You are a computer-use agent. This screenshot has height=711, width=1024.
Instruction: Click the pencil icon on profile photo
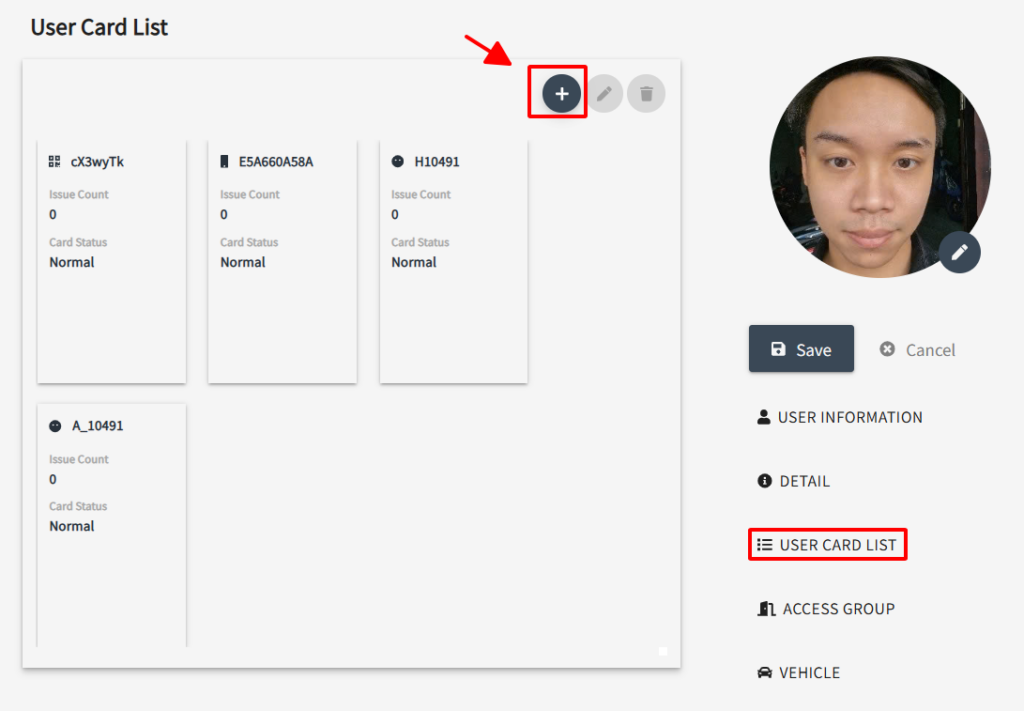[x=959, y=252]
